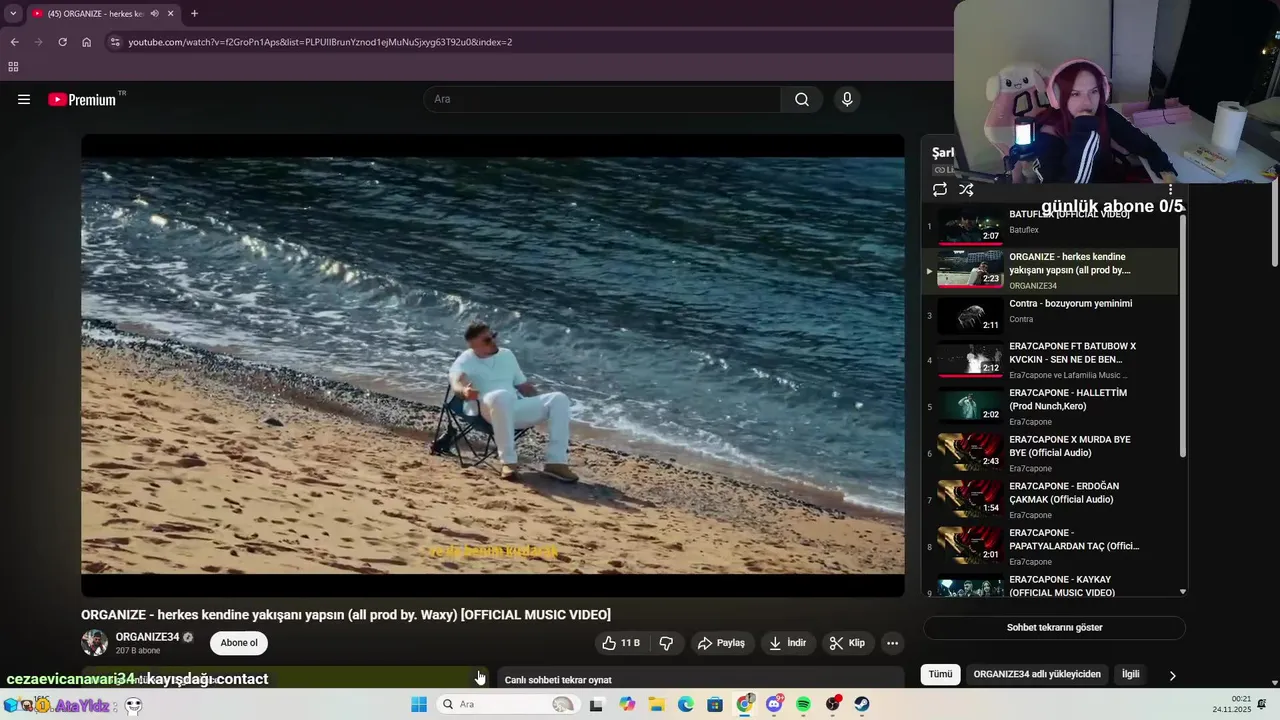1280x720 pixels.
Task: Select ERA7CAPONE X MURDA BYE BYE
Action: [x=1052, y=453]
